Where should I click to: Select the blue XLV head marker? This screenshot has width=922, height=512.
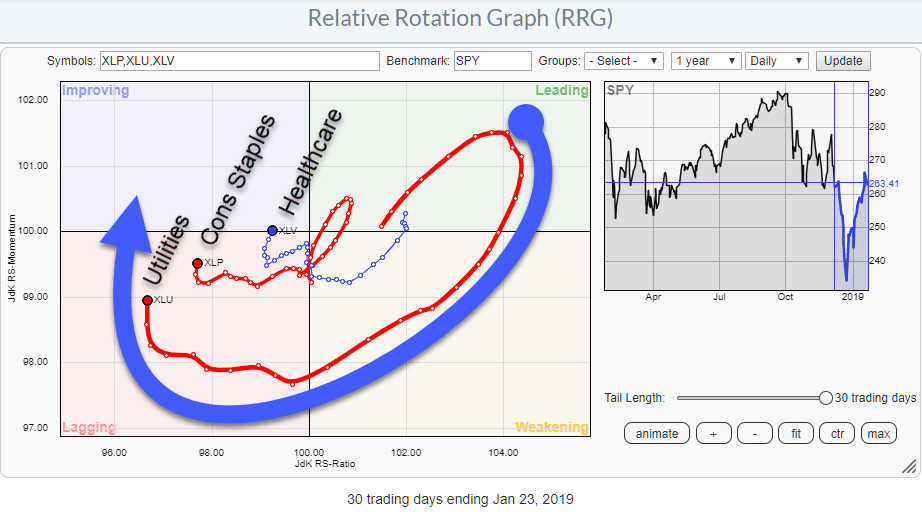pos(272,230)
